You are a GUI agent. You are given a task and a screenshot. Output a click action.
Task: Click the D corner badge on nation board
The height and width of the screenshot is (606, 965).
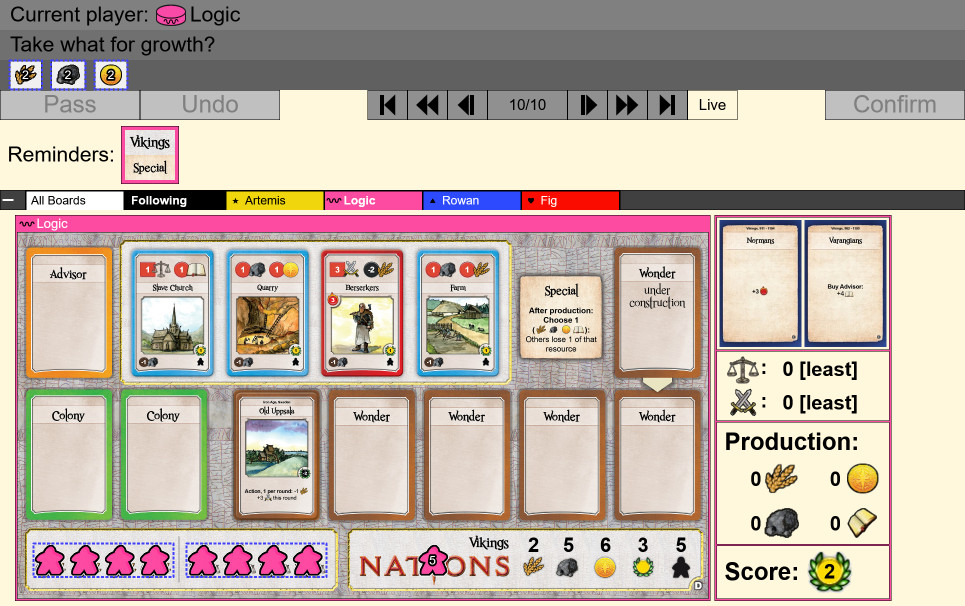point(697,586)
